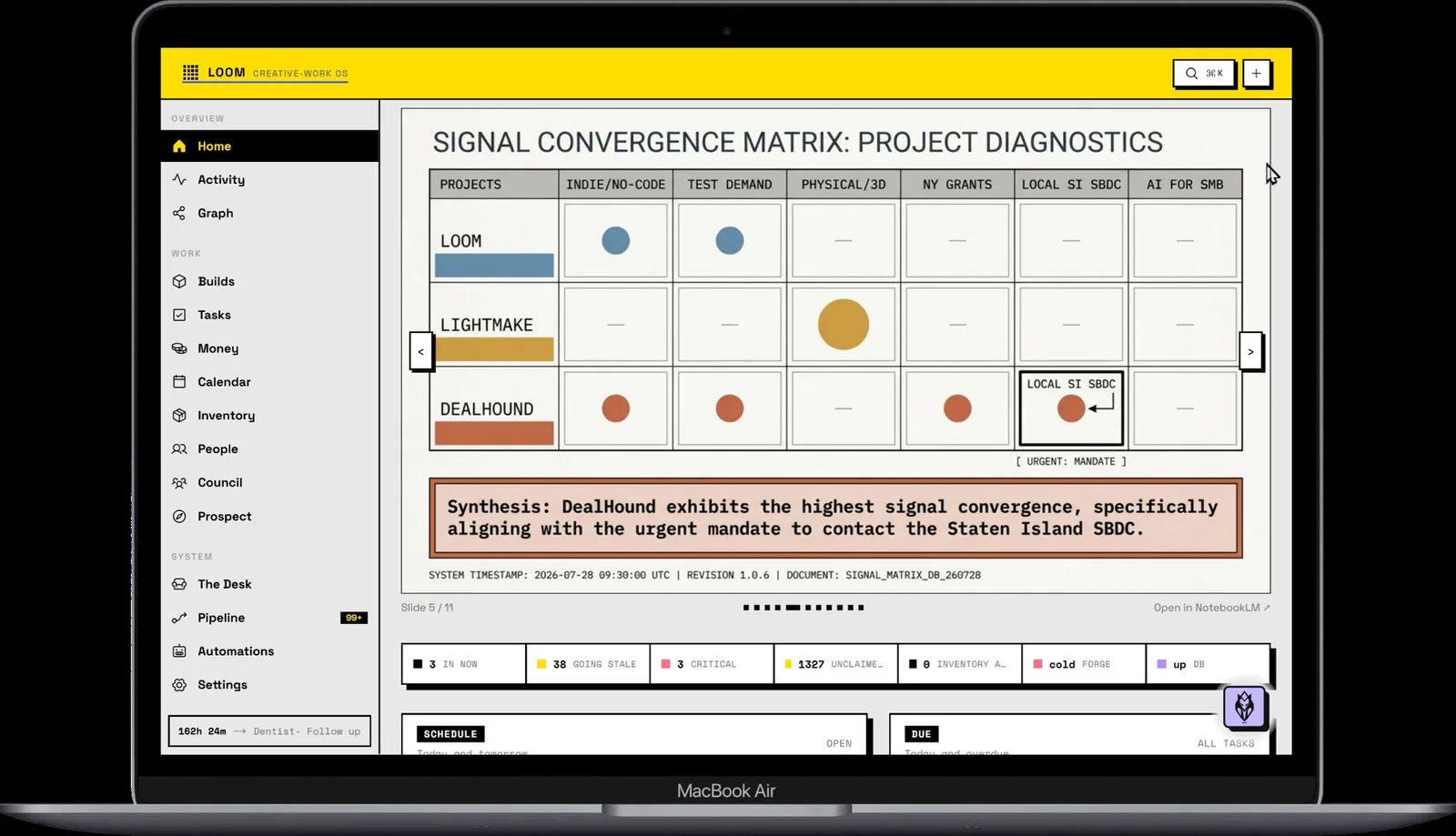Go to Home via the house icon

point(179,146)
